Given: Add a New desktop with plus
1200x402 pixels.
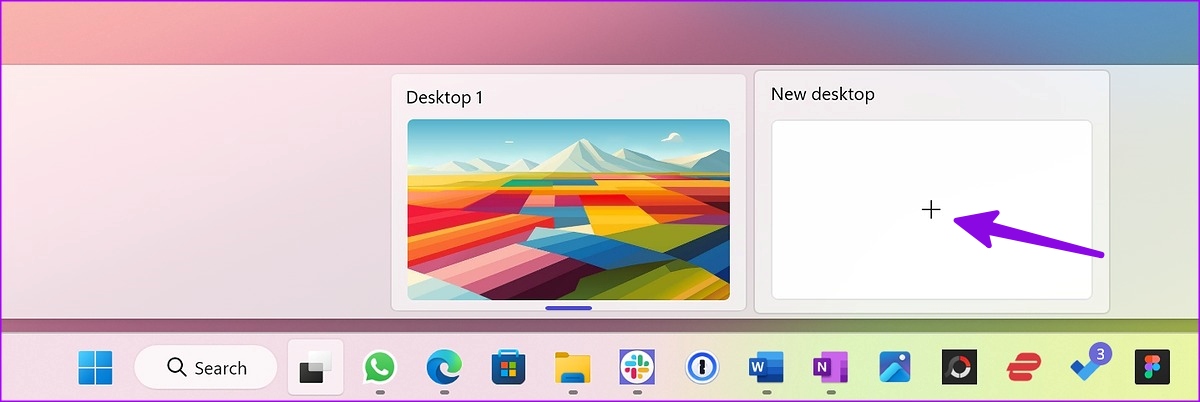Looking at the screenshot, I should tap(931, 209).
